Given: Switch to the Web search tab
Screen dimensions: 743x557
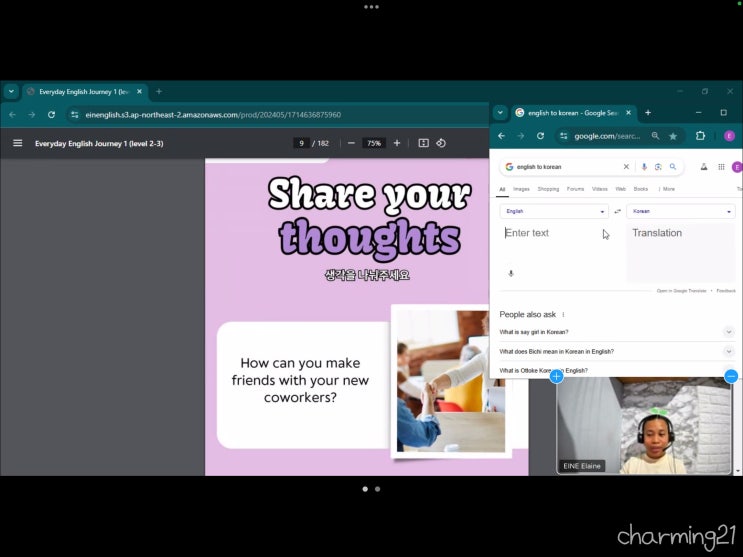Looking at the screenshot, I should click(620, 189).
